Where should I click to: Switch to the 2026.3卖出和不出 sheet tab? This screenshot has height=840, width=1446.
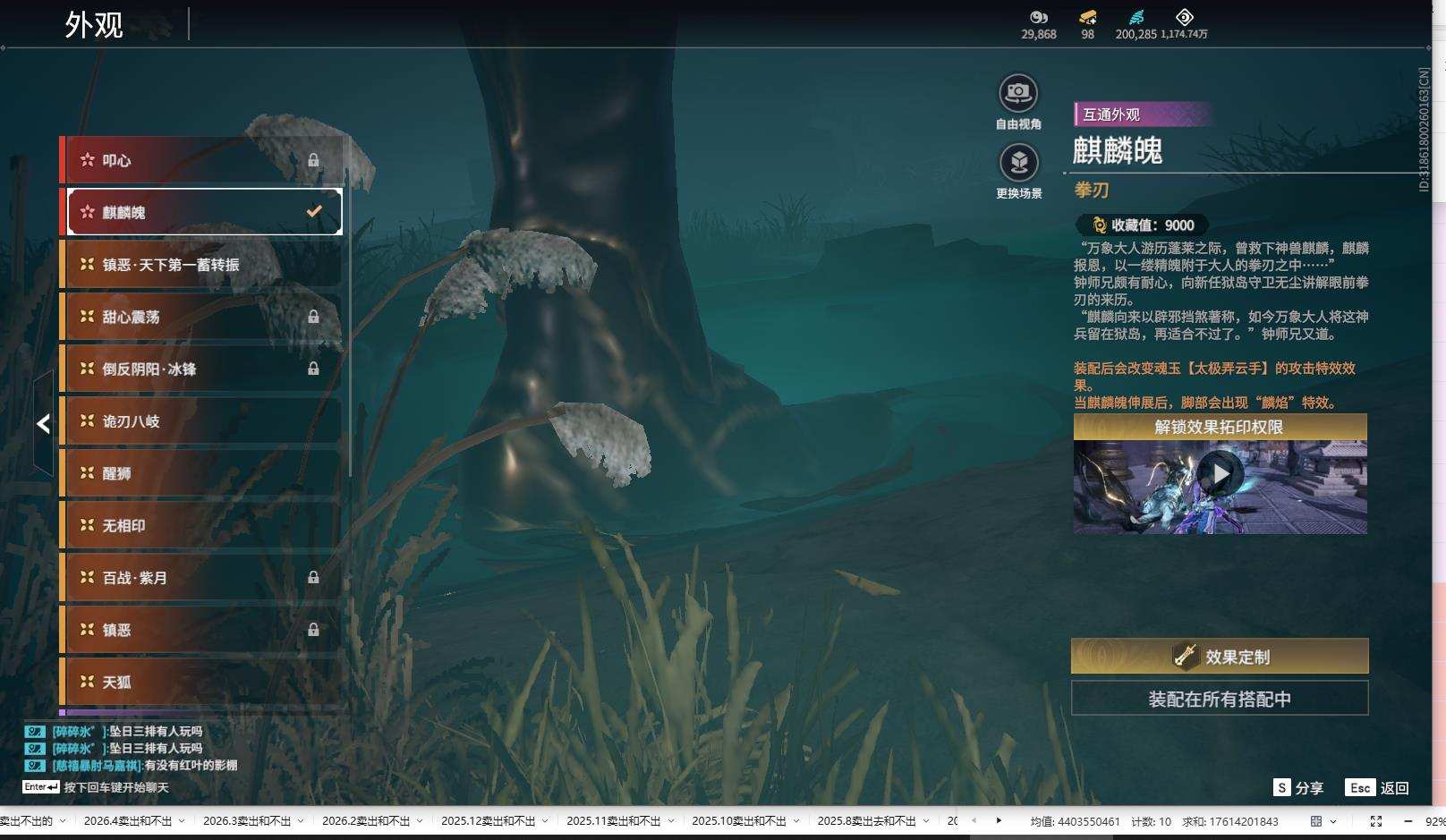pyautogui.click(x=247, y=821)
